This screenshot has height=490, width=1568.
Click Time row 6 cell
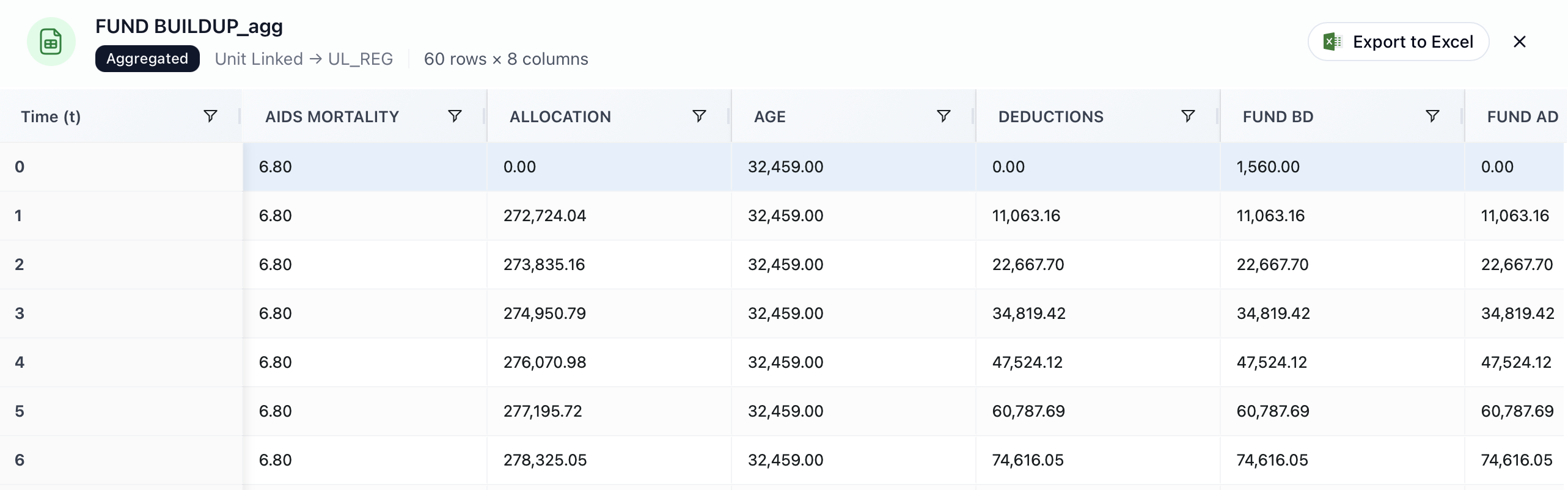121,460
